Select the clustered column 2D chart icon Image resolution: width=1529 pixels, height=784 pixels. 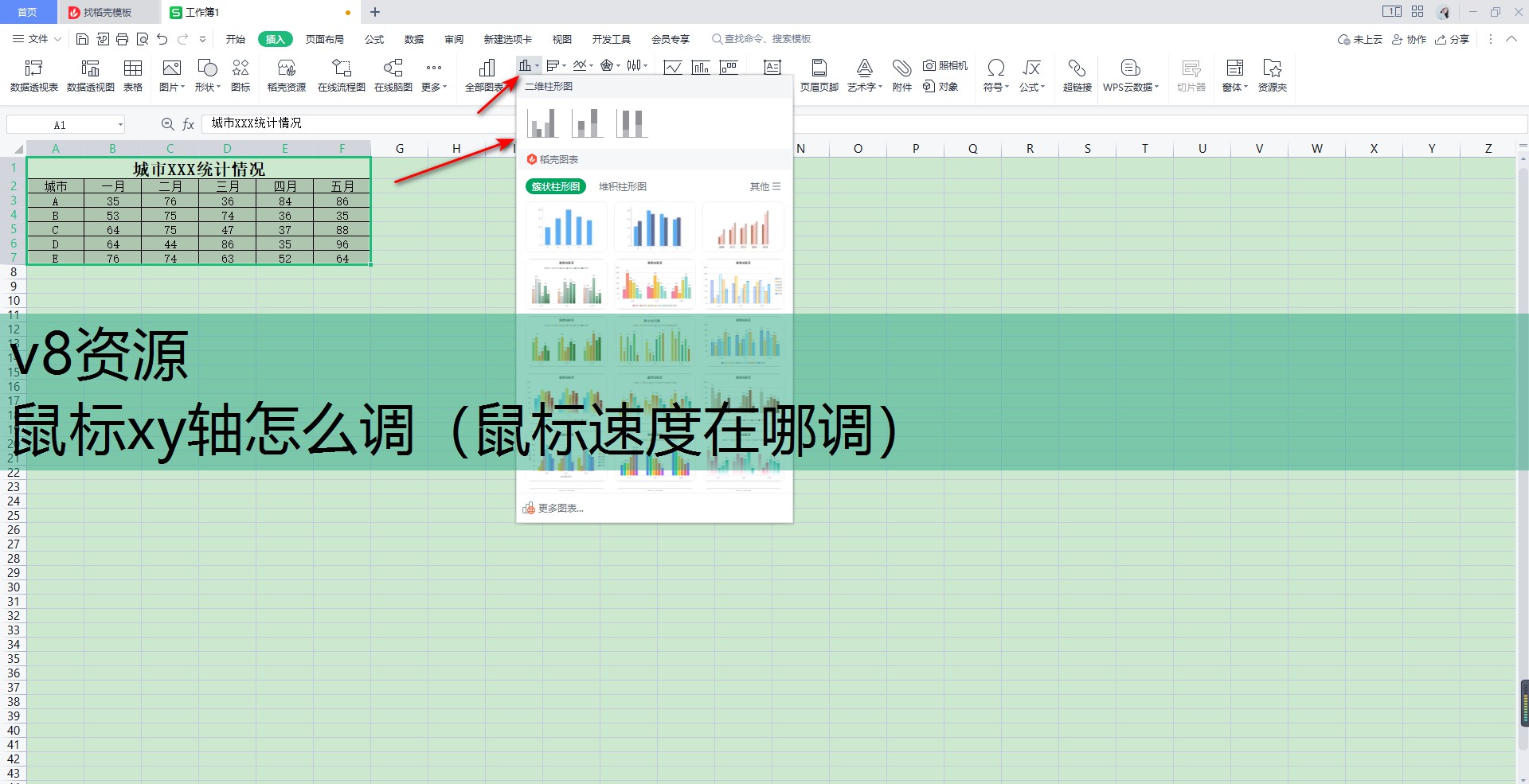pyautogui.click(x=542, y=123)
